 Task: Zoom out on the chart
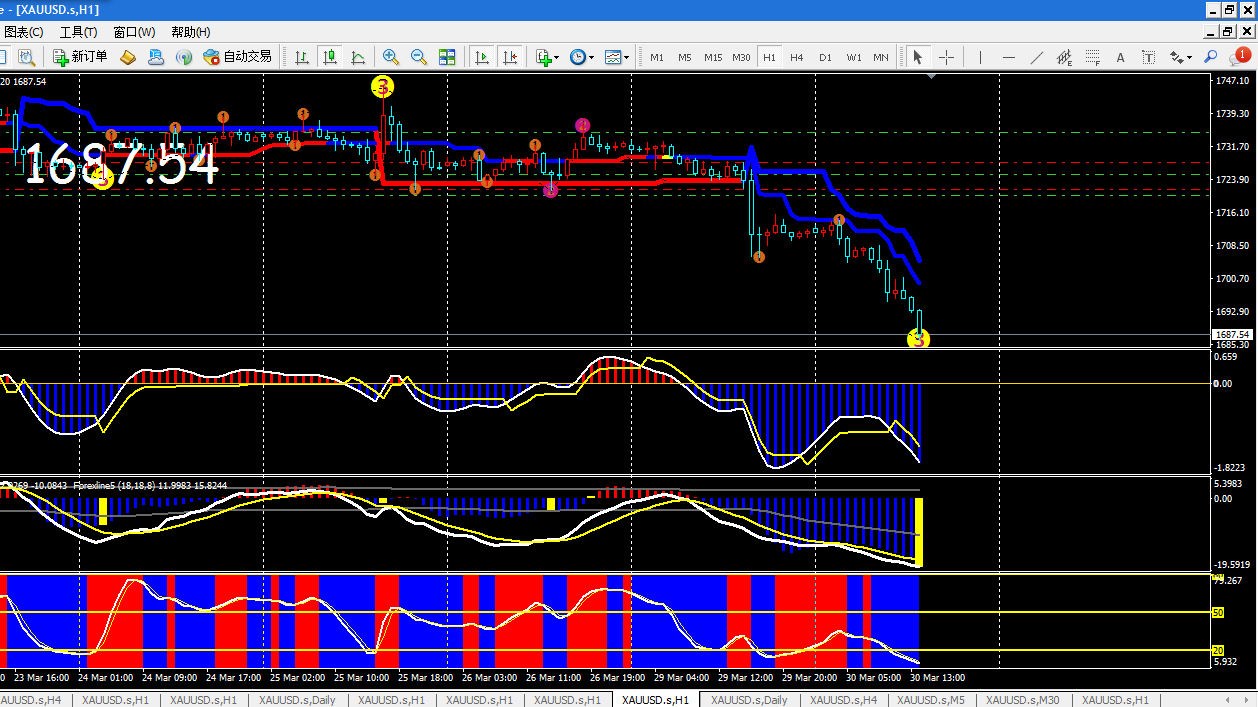(419, 57)
